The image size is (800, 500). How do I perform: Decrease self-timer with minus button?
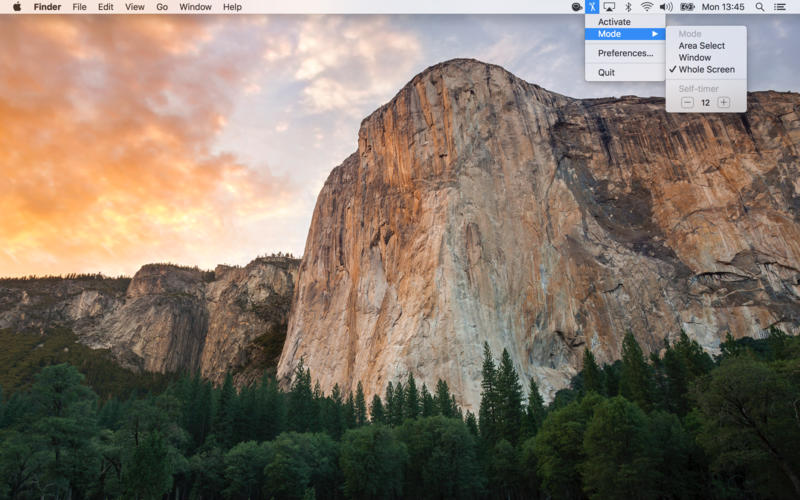point(687,103)
